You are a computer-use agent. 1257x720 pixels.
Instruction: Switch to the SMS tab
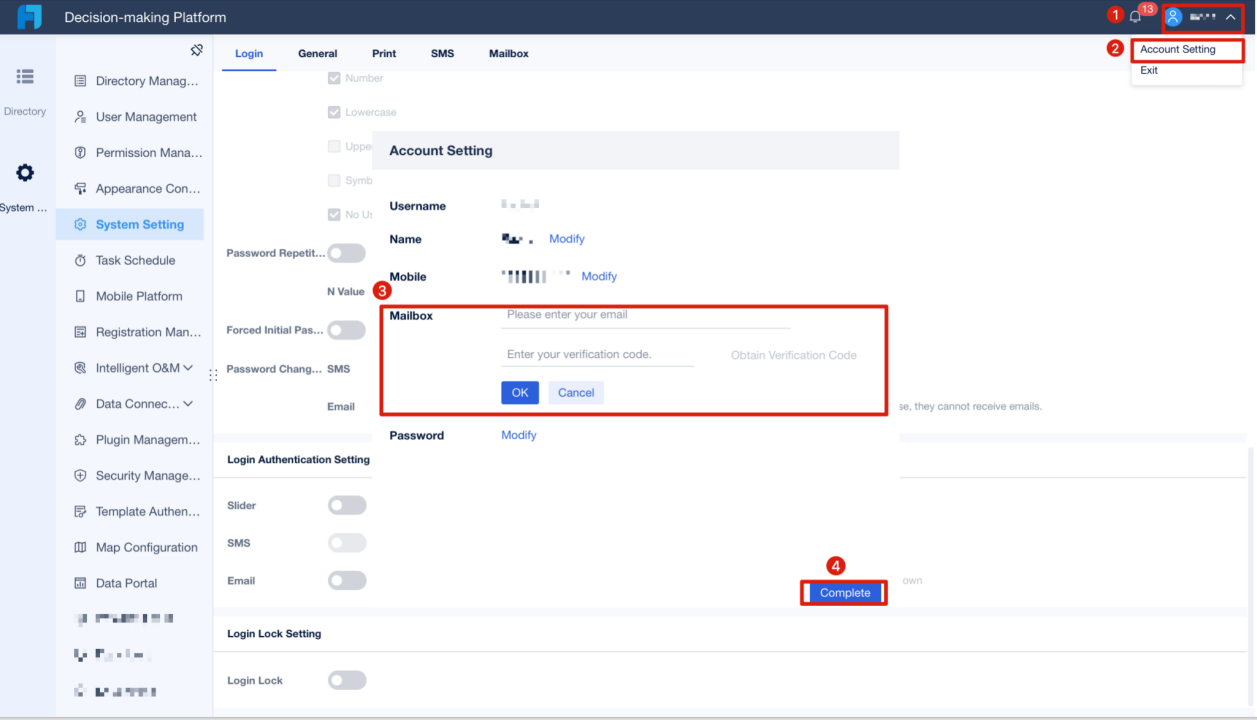click(442, 53)
